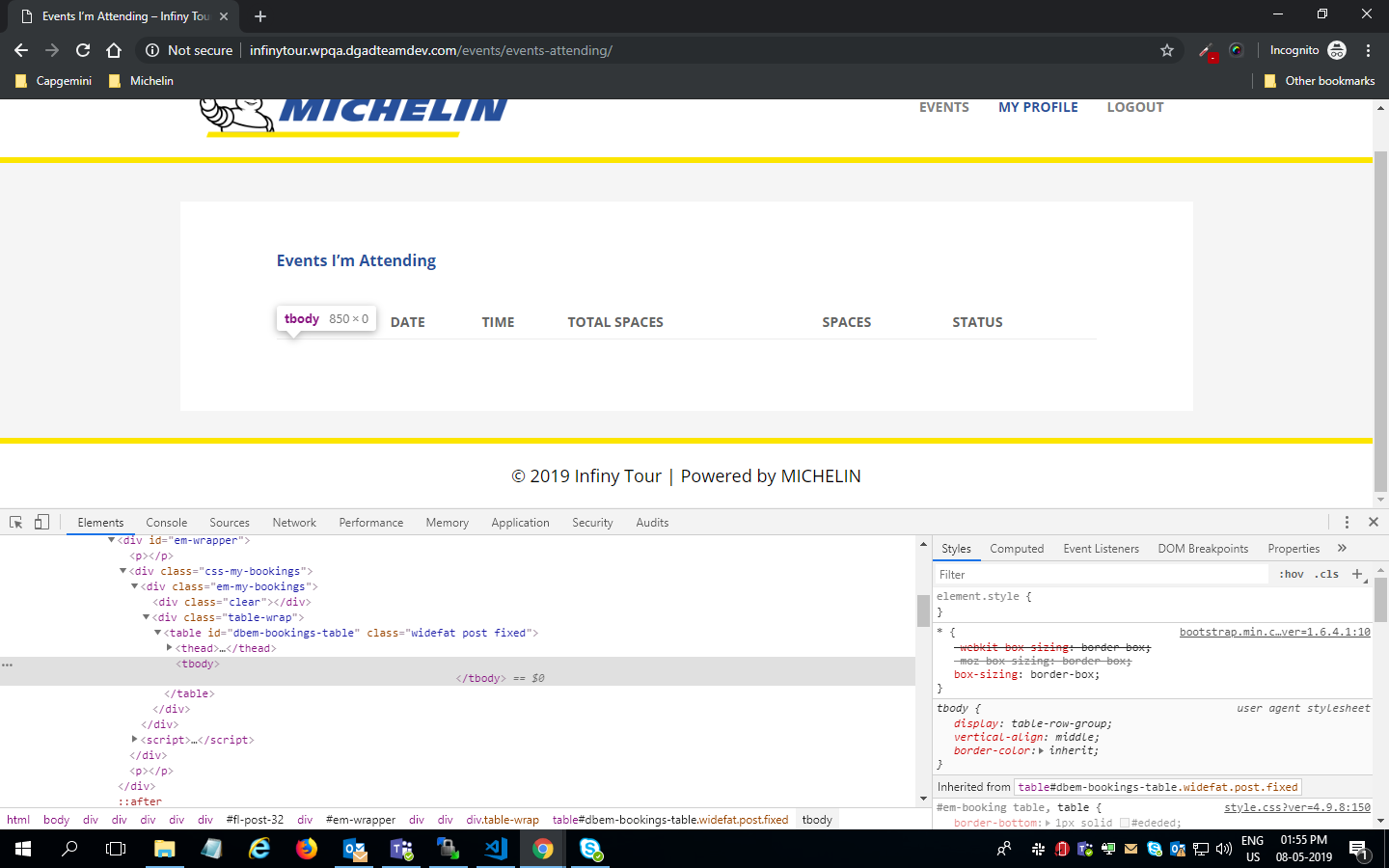Collapse the div class="em-my-bookings" node
This screenshot has width=1389, height=868.
[134, 586]
